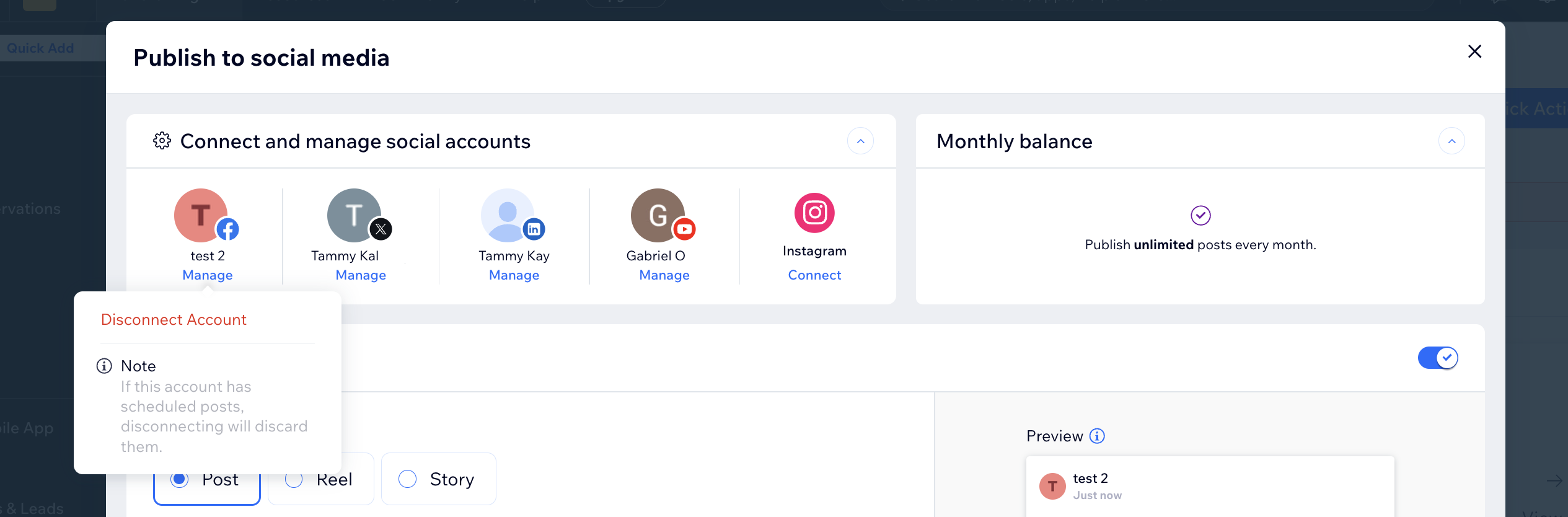Image resolution: width=1568 pixels, height=517 pixels.
Task: Click the 'Instagram' label text
Action: (814, 251)
